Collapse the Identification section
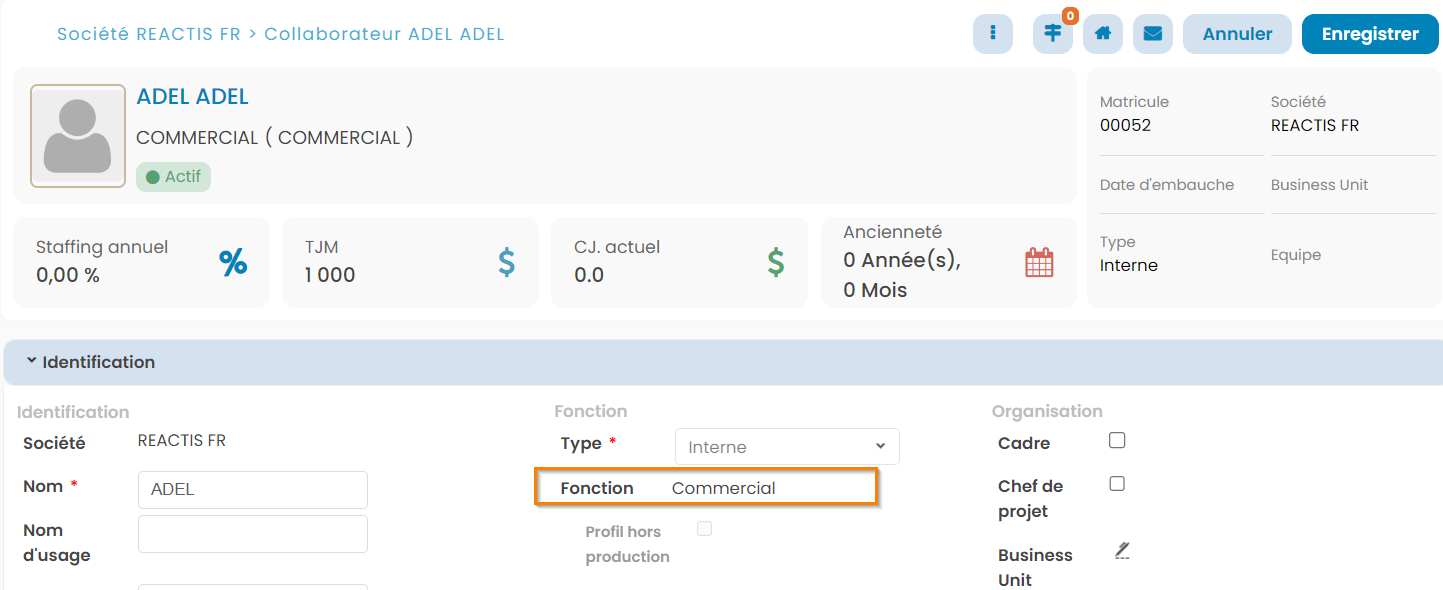The height and width of the screenshot is (590, 1443). [32, 361]
